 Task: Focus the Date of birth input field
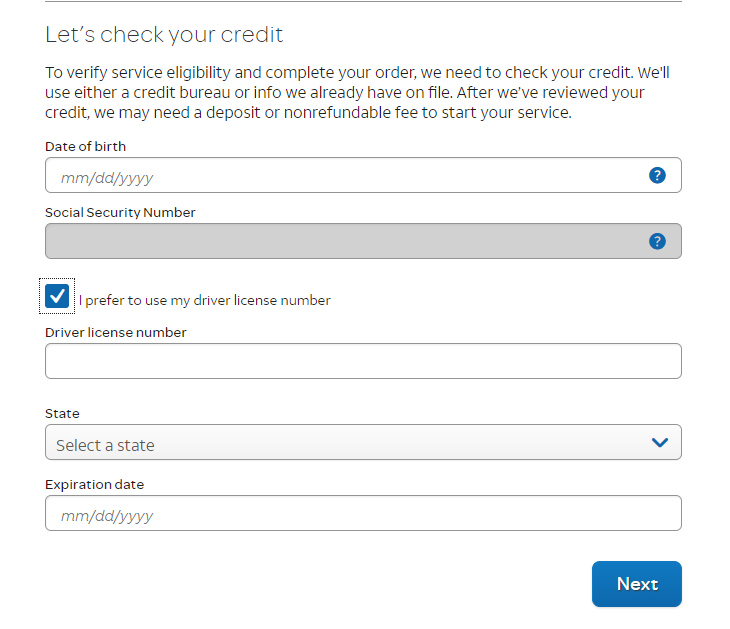click(340, 176)
